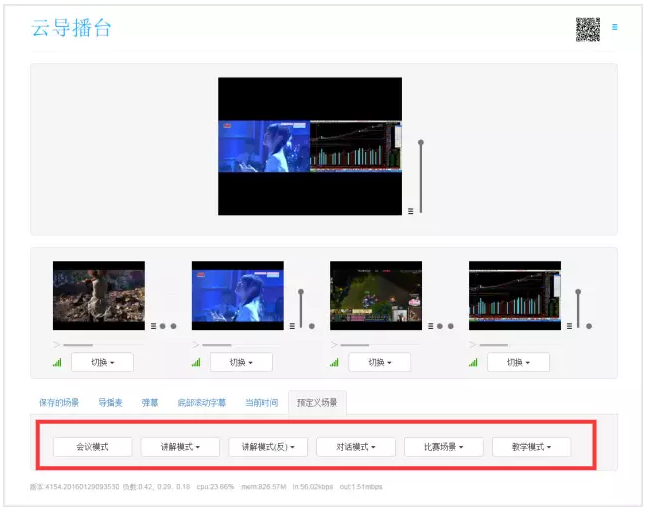Open the 比赛场景 dropdown
The width and height of the screenshot is (647, 513).
click(444, 447)
